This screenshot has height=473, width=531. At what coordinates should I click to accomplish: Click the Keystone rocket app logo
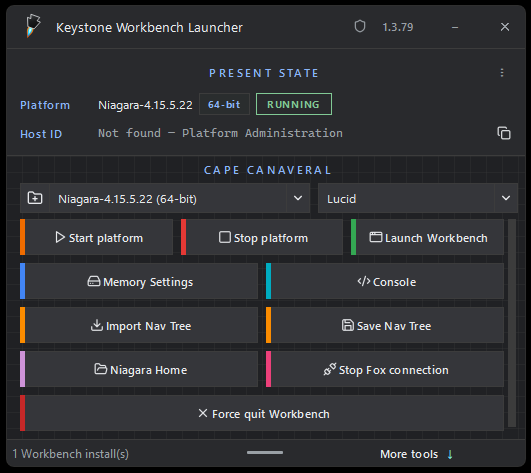coord(33,26)
